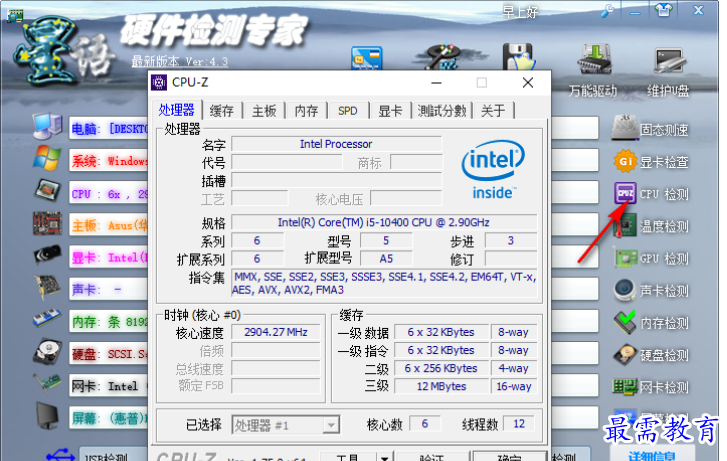Click the 内存 info field

click(109, 321)
